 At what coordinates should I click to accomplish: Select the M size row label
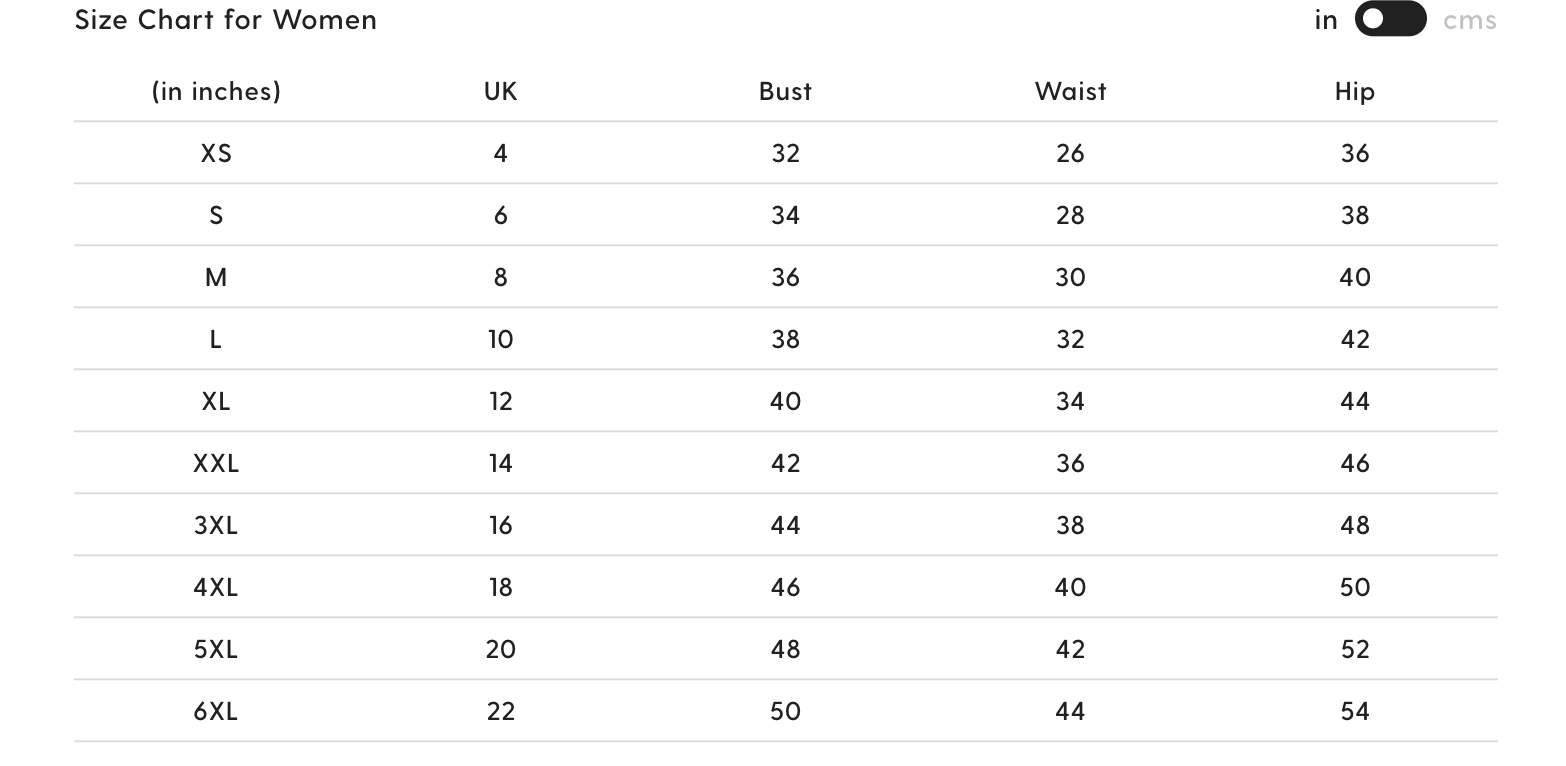(x=216, y=277)
